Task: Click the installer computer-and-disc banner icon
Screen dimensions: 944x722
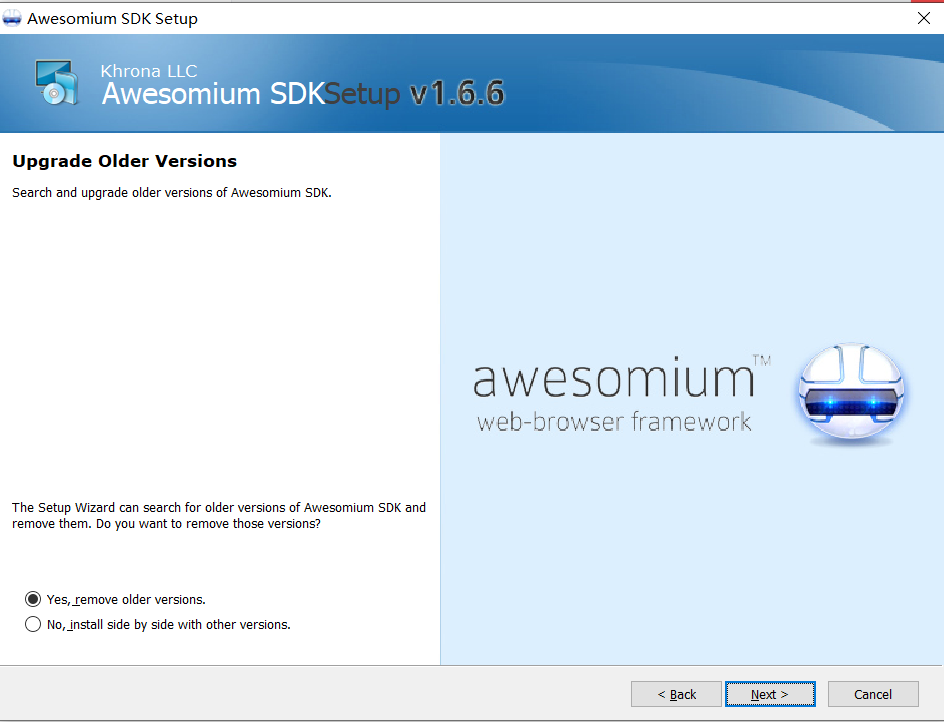Action: point(56,82)
